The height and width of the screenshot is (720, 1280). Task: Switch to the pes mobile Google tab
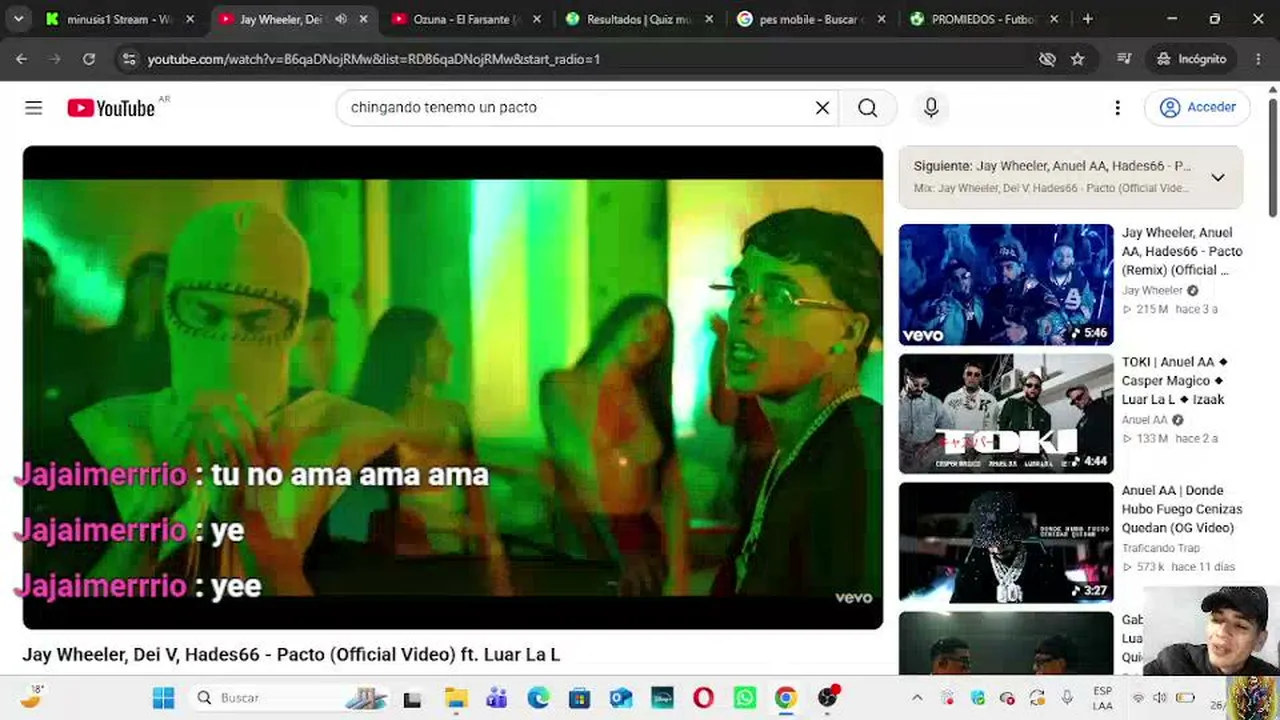(813, 19)
